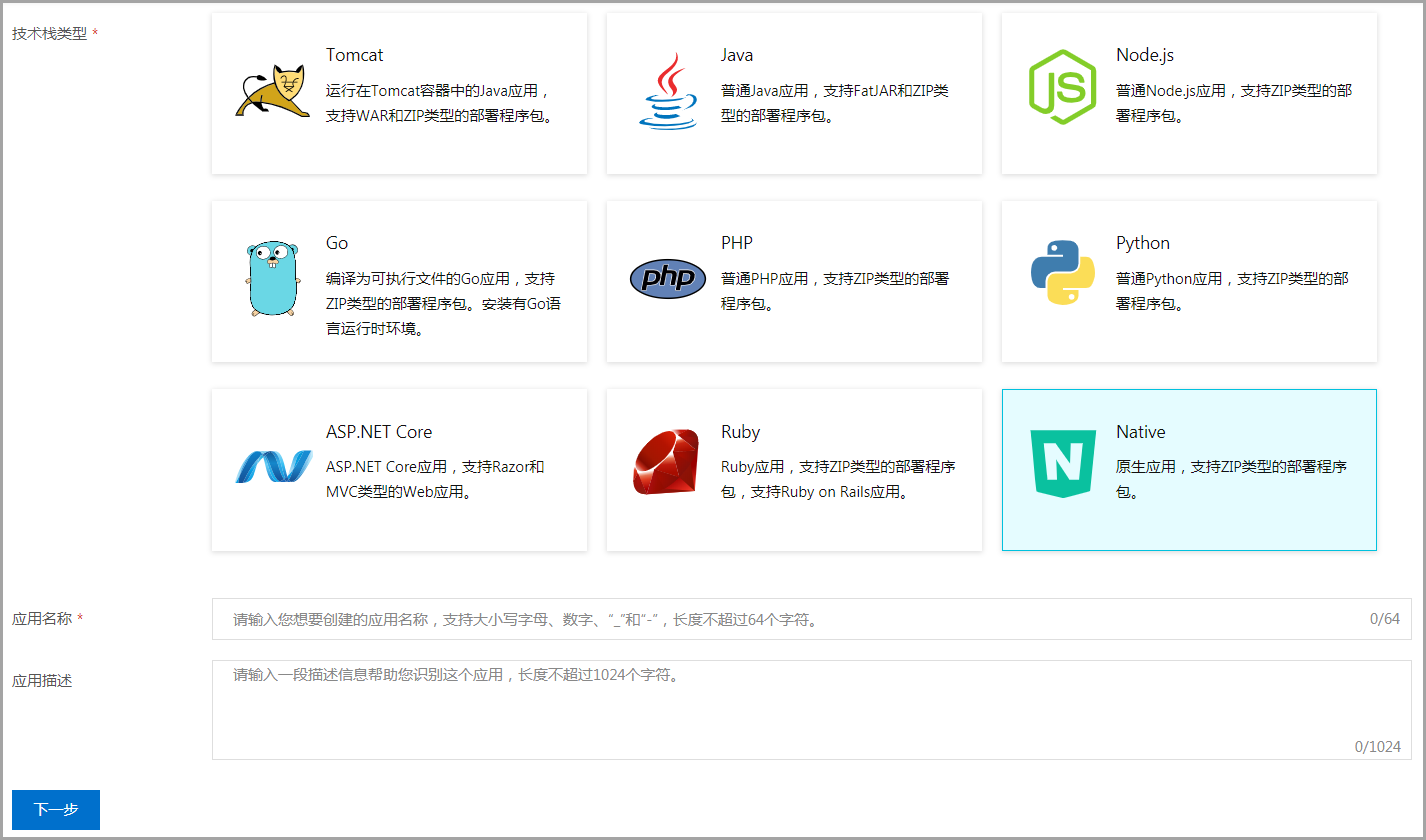Select the Tomcat technology stack title
The image size is (1426, 840).
pyautogui.click(x=354, y=55)
